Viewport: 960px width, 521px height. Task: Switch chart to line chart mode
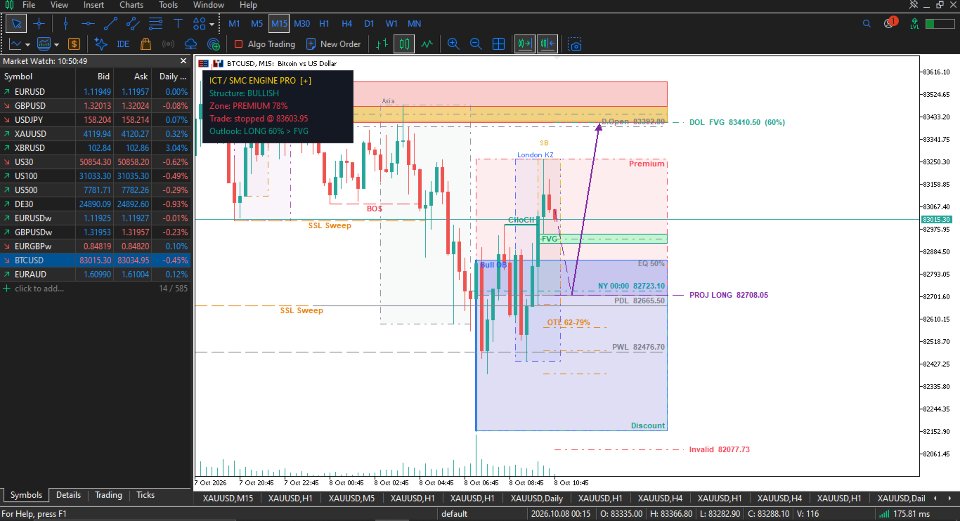tap(427, 44)
